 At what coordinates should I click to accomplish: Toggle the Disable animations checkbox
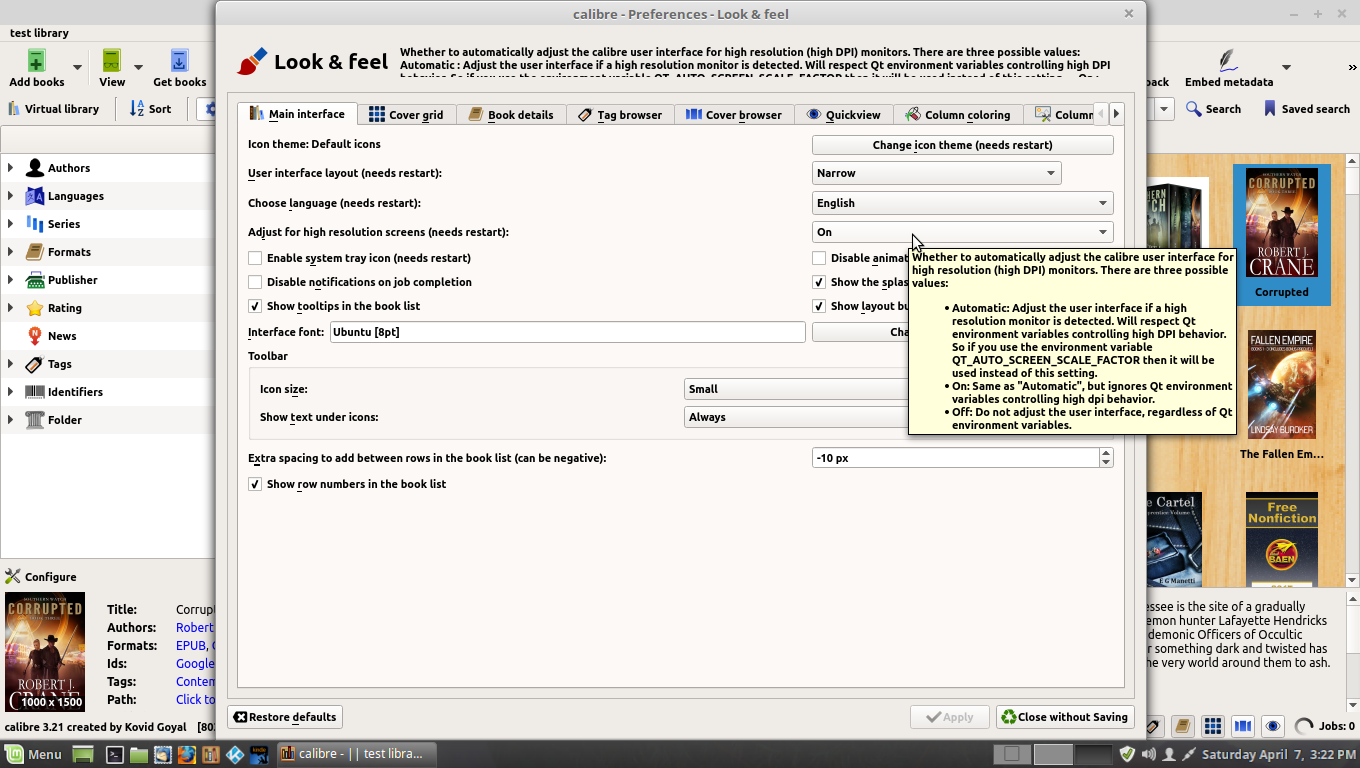pyautogui.click(x=819, y=258)
